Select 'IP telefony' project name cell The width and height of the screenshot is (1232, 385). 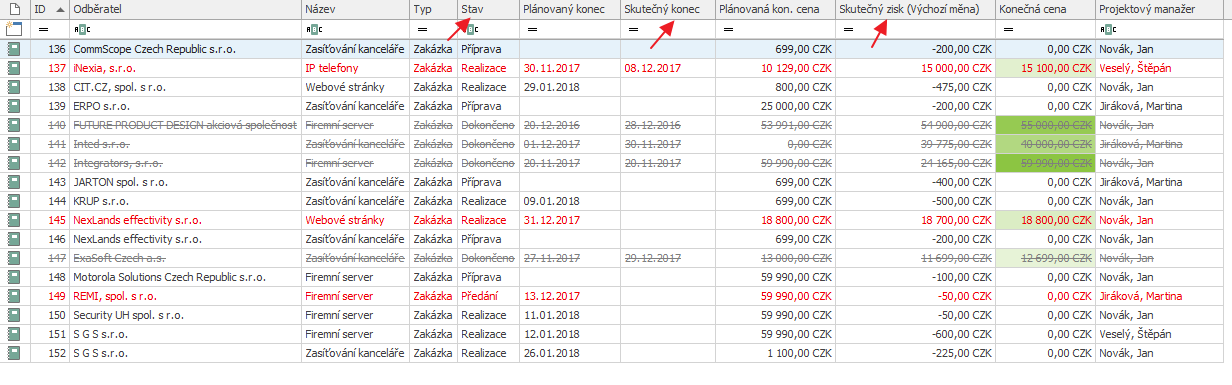[x=356, y=68]
